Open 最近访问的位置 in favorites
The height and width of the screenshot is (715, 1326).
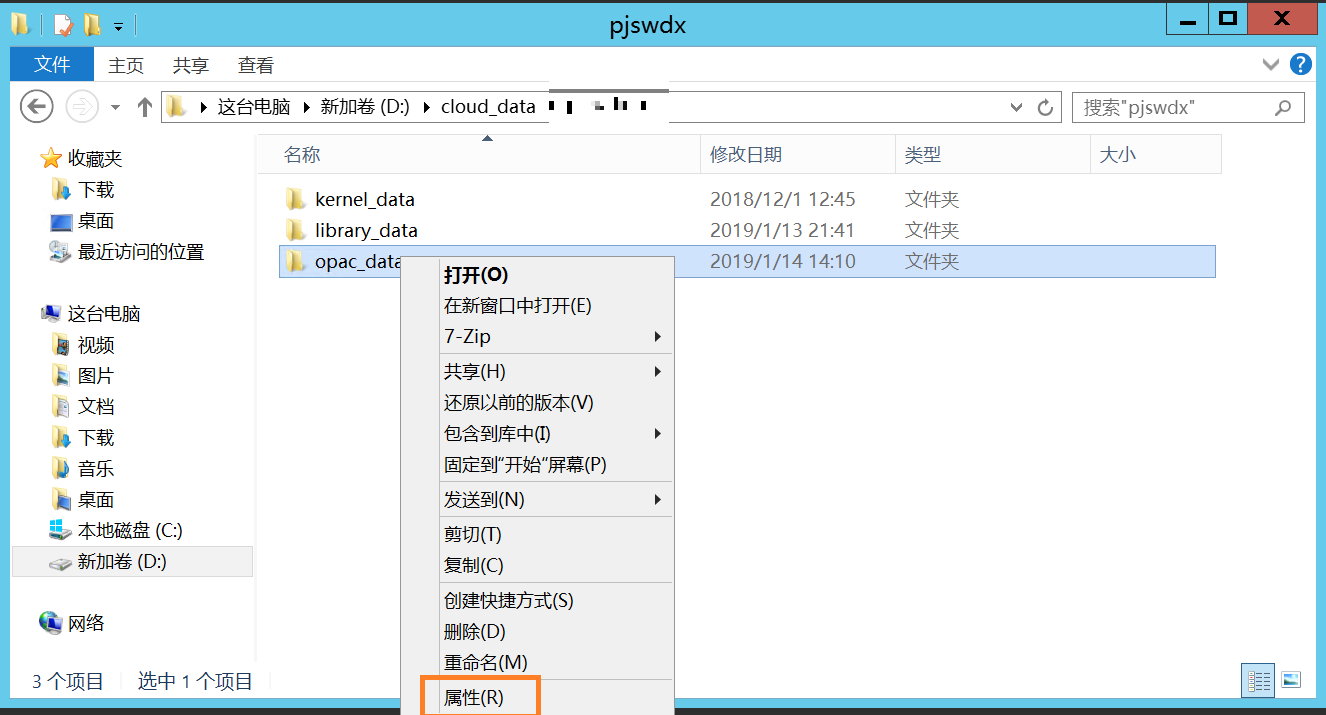[141, 252]
